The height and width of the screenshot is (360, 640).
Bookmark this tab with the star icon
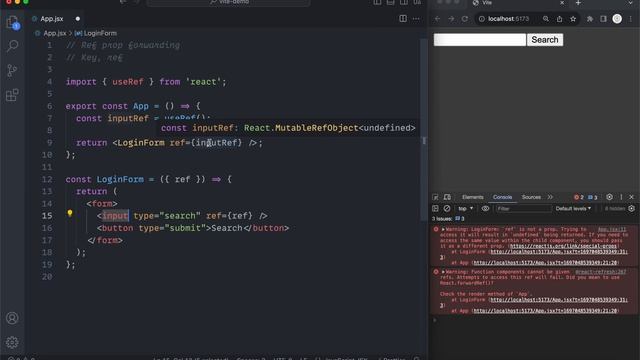click(x=573, y=19)
